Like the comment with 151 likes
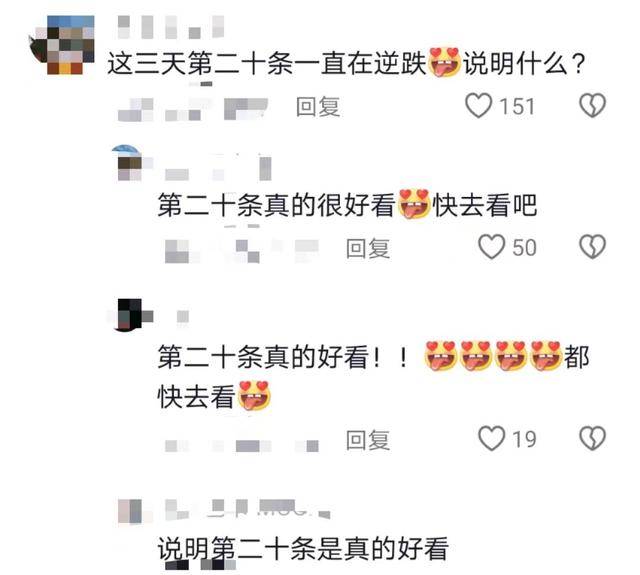Image resolution: width=640 pixels, height=575 pixels. 478,106
